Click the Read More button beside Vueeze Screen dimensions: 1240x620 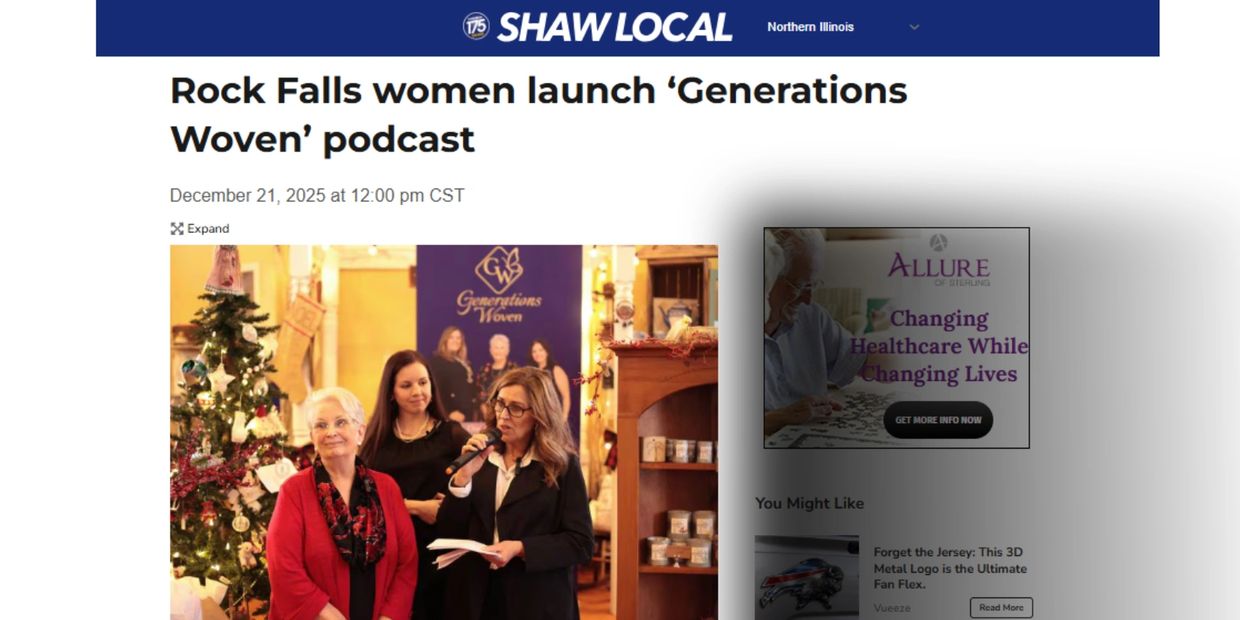[x=1001, y=608]
